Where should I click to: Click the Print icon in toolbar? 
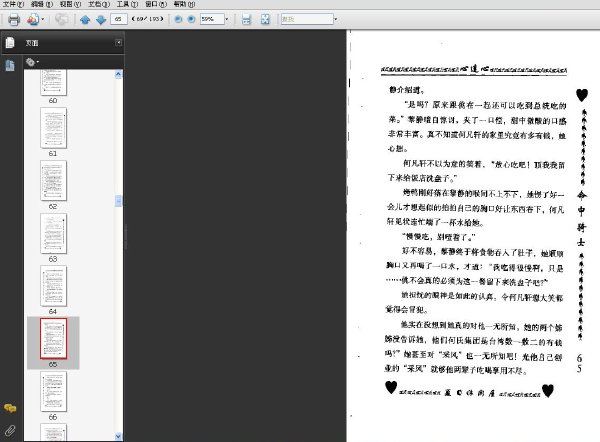14,19
